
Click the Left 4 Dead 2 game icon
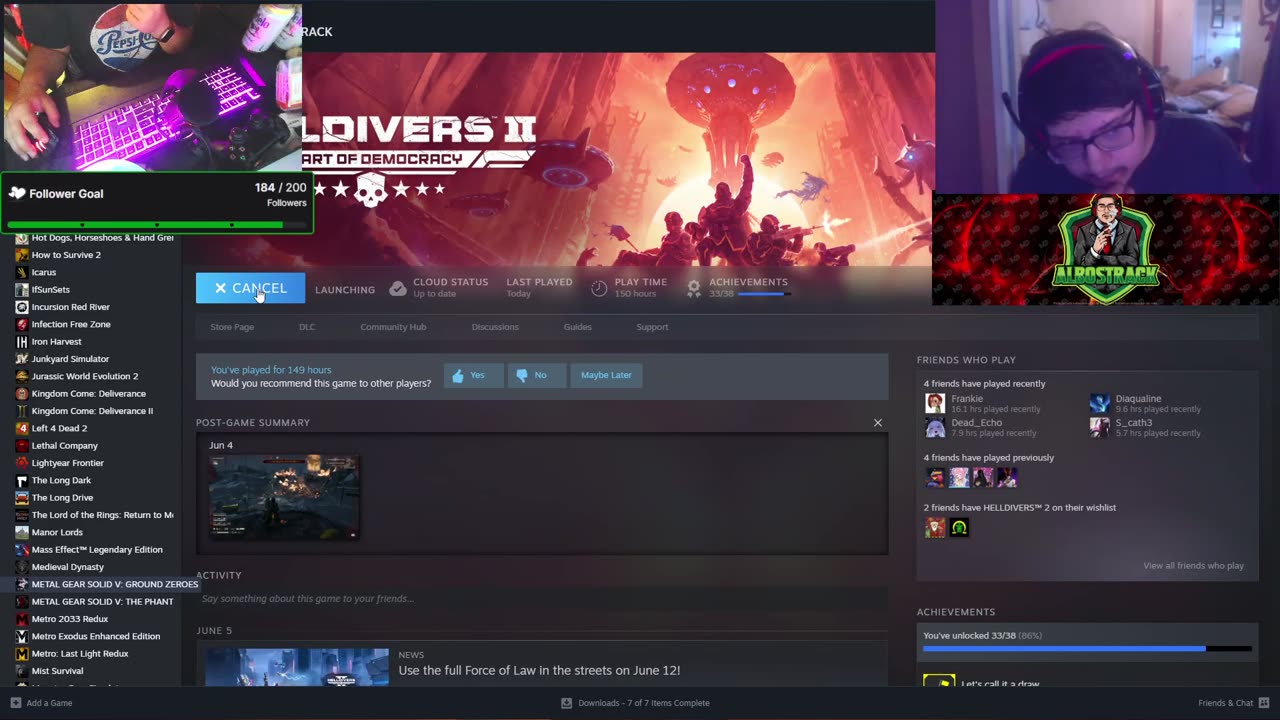(x=22, y=428)
